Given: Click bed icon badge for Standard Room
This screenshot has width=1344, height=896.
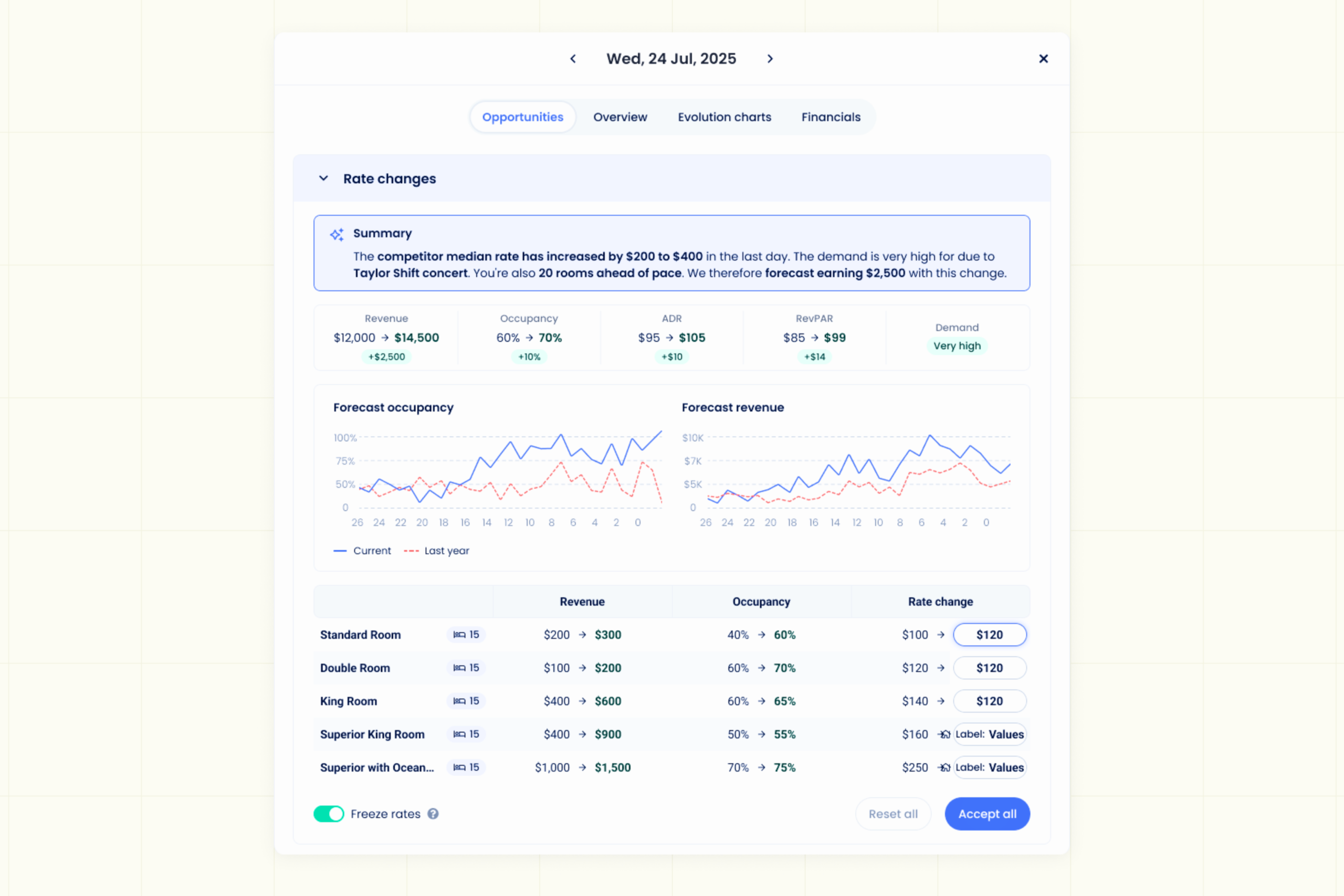Looking at the screenshot, I should coord(466,635).
